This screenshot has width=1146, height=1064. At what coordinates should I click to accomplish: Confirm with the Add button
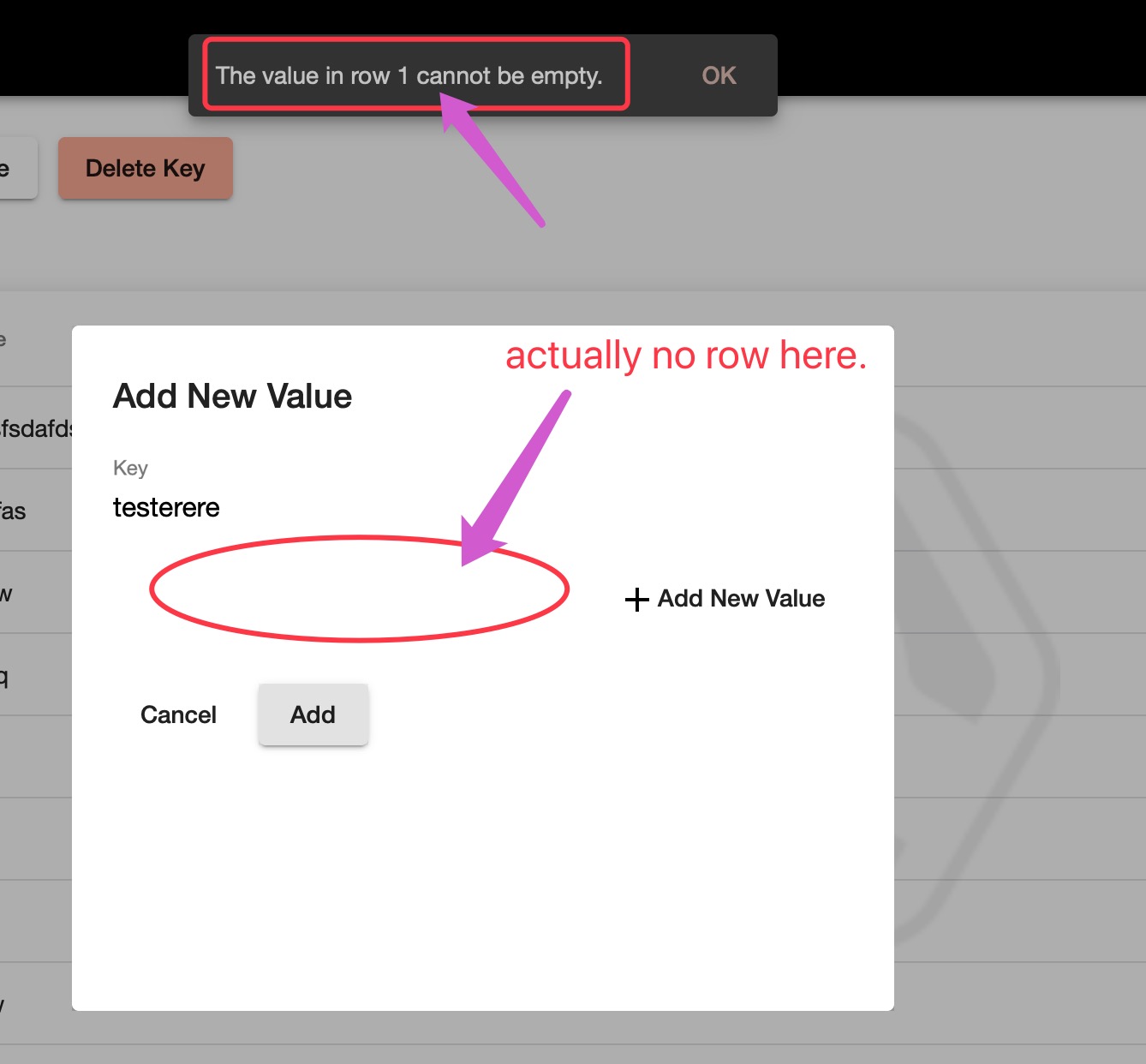tap(313, 714)
